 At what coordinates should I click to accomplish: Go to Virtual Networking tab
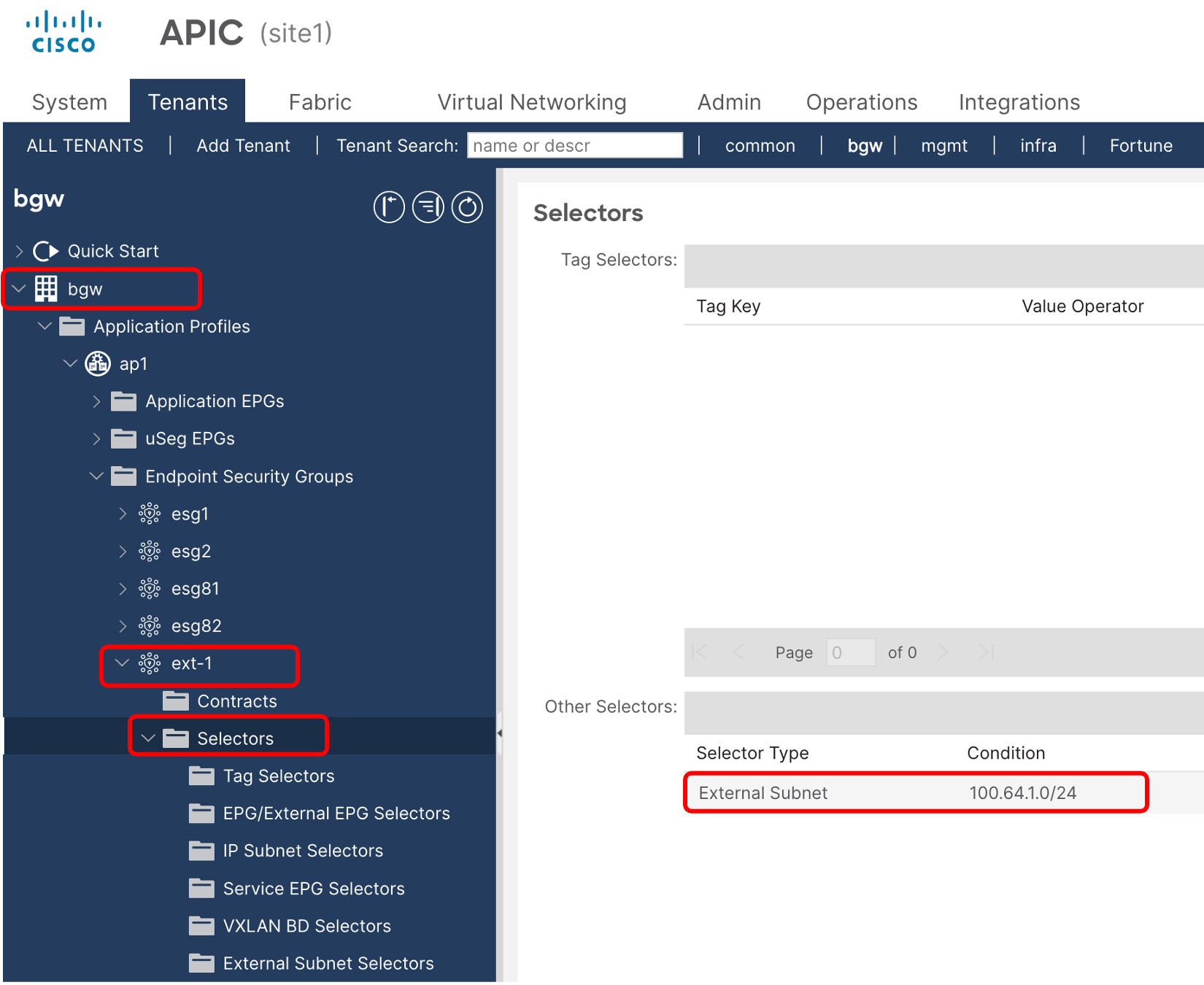point(532,102)
